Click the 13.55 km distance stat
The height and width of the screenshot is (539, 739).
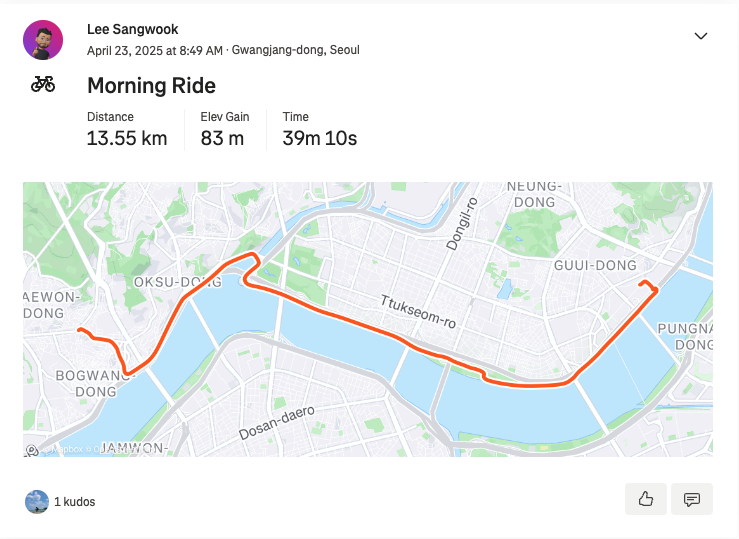127,138
